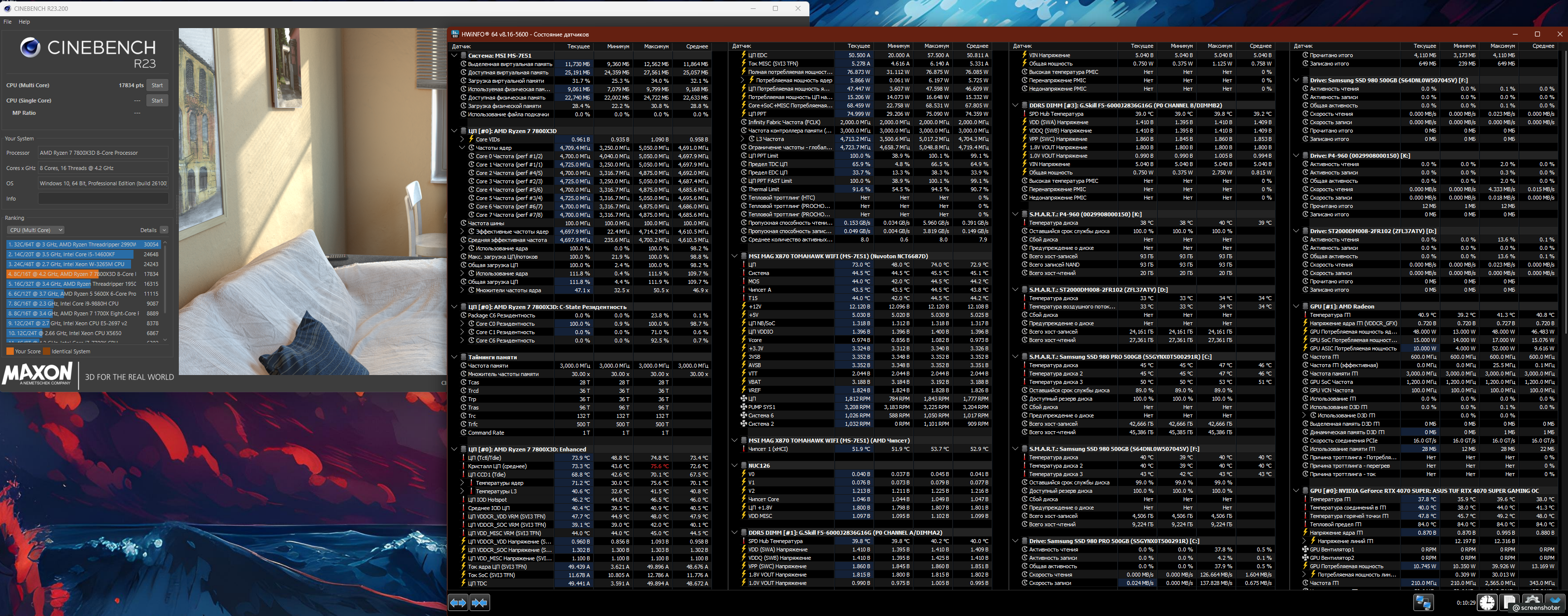Click the GPU Вентилятор1 fan icon
The height and width of the screenshot is (616, 1568).
pos(1304,549)
